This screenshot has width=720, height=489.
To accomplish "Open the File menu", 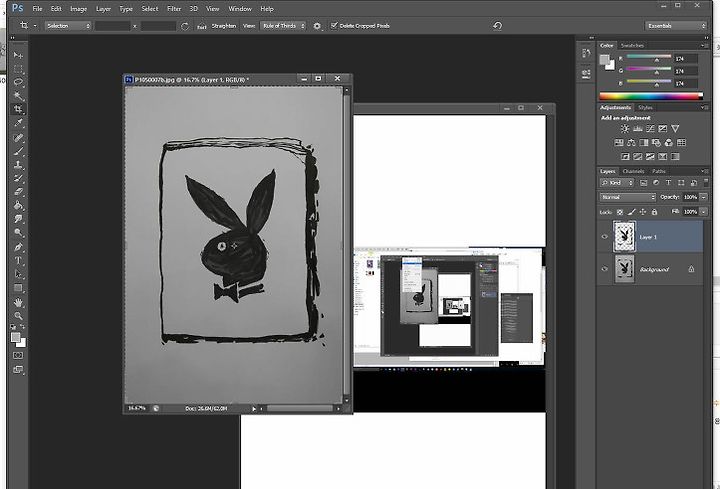I will pyautogui.click(x=37, y=9).
